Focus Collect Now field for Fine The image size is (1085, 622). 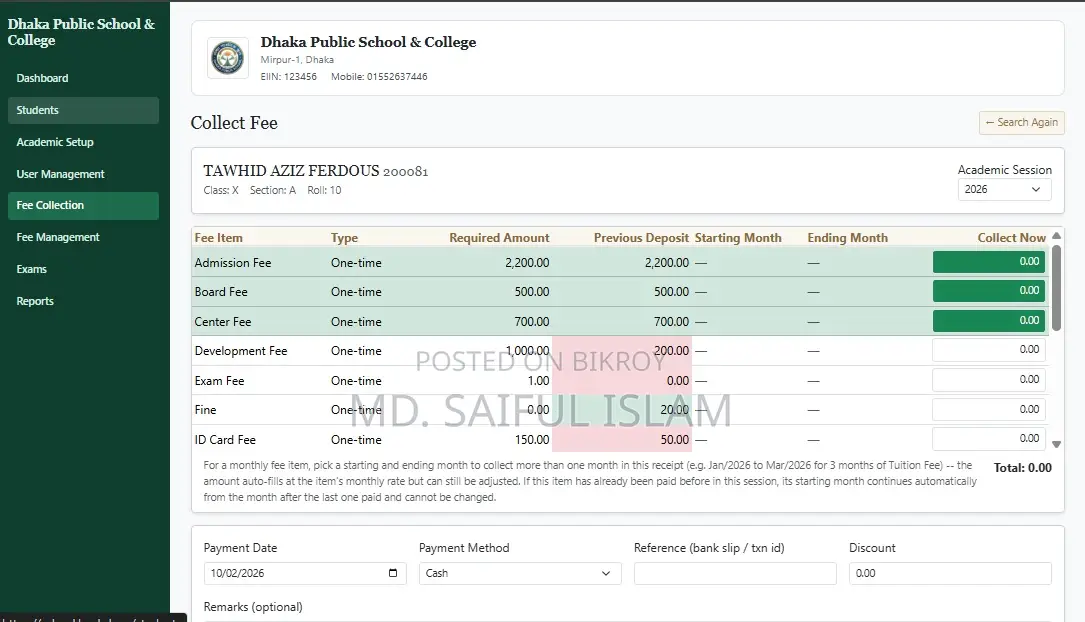pos(988,410)
